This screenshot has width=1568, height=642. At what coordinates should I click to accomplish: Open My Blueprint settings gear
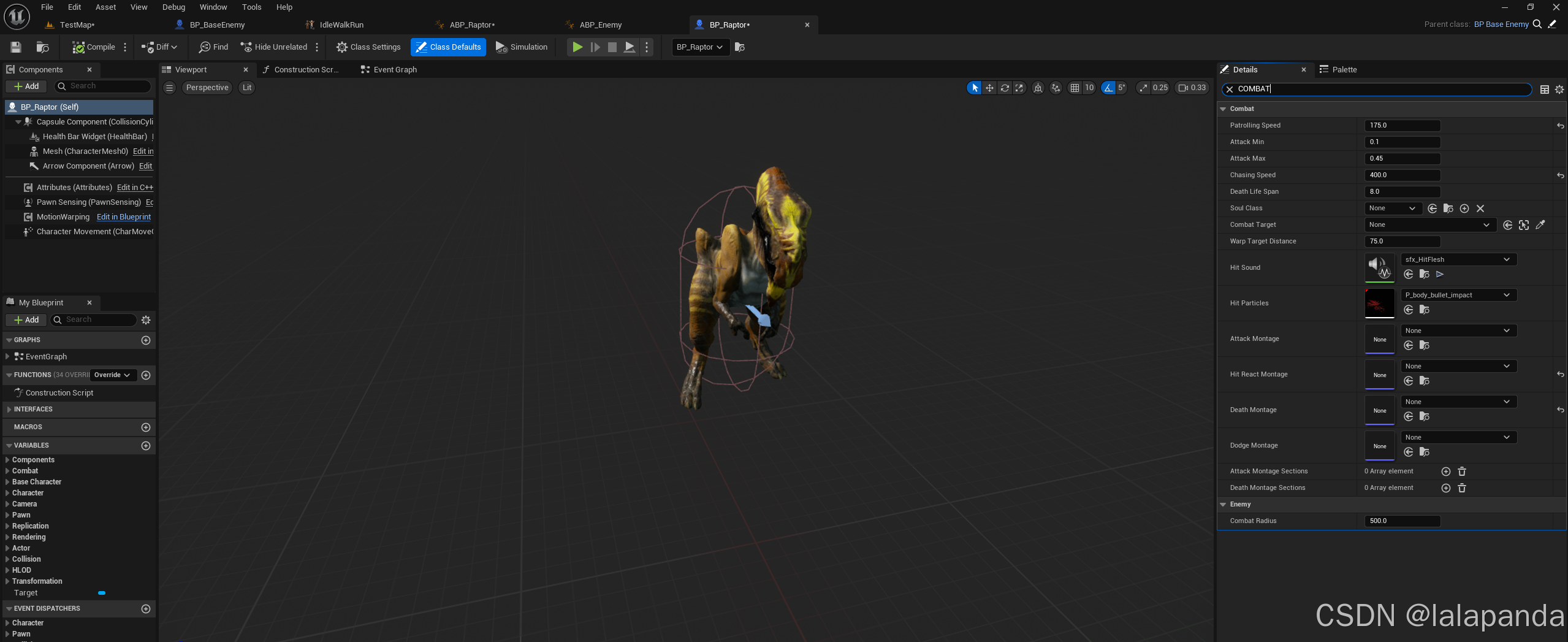click(x=146, y=320)
